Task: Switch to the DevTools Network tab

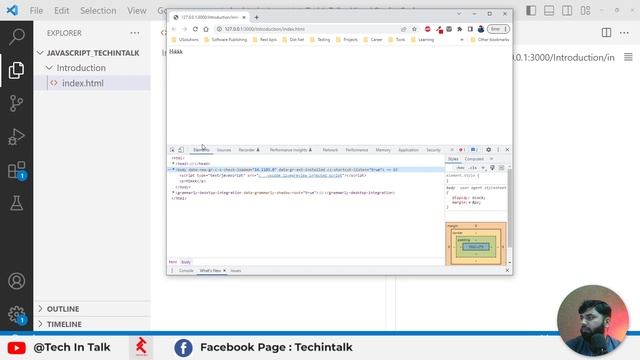Action: click(x=330, y=150)
